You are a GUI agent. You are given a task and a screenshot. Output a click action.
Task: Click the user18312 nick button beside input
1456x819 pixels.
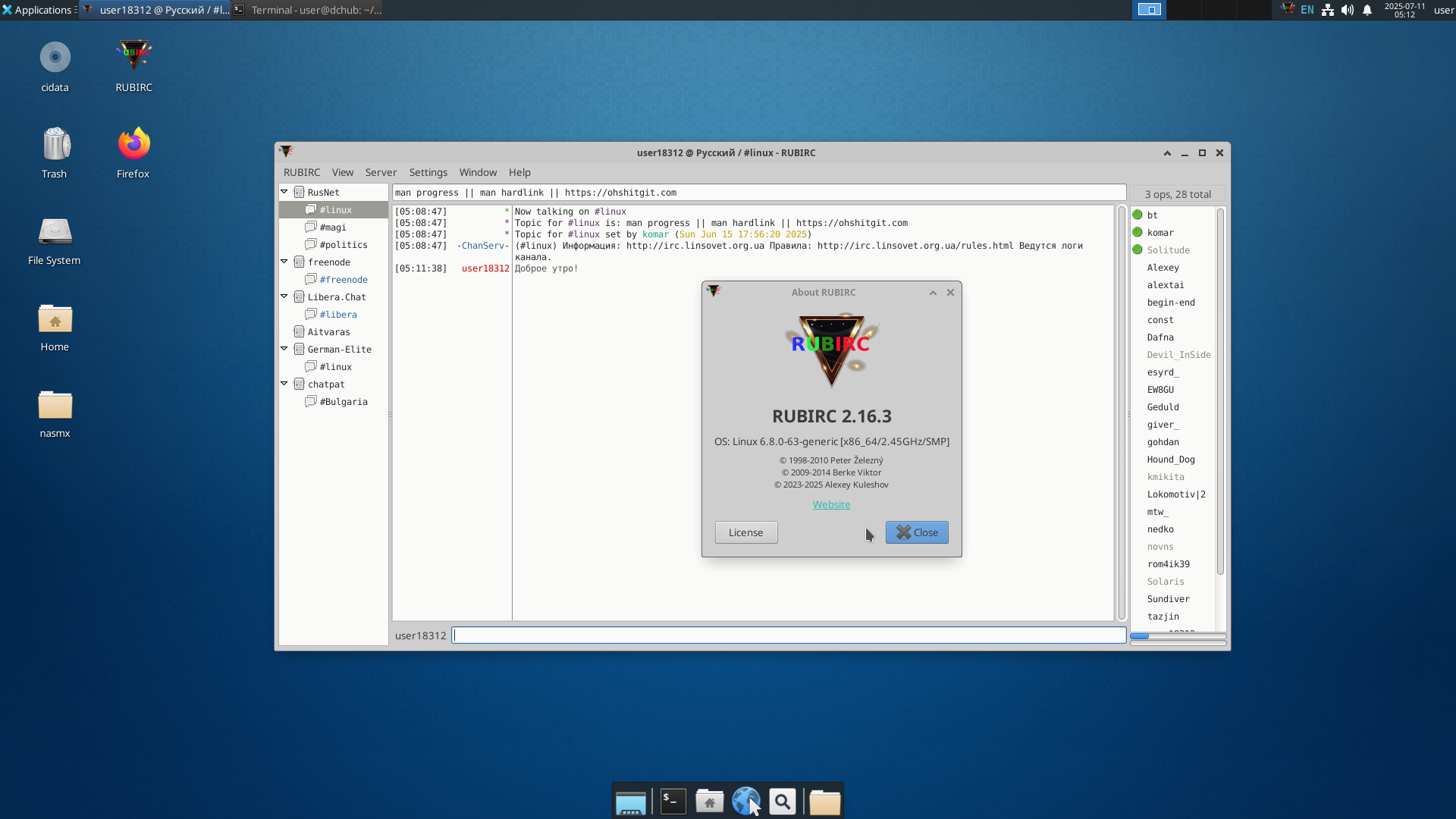coord(421,635)
